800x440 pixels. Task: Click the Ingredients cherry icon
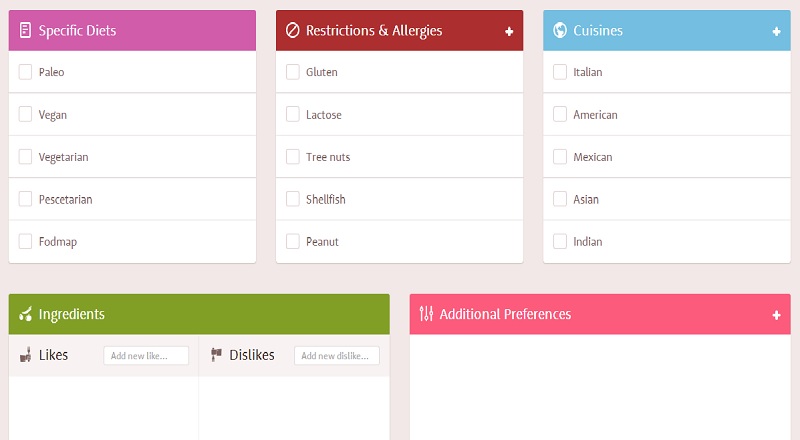click(x=26, y=315)
